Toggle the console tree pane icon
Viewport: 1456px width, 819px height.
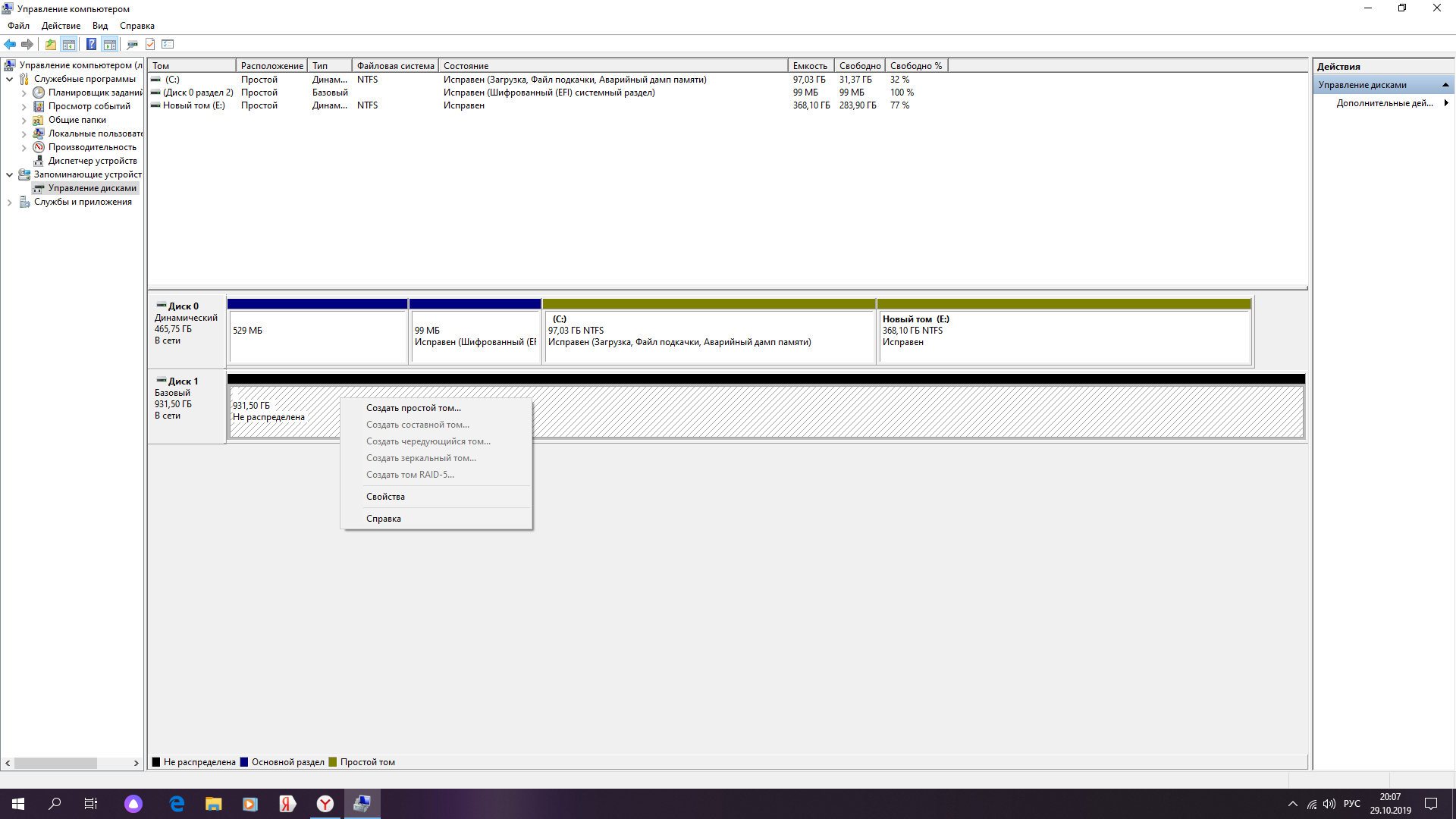point(69,44)
